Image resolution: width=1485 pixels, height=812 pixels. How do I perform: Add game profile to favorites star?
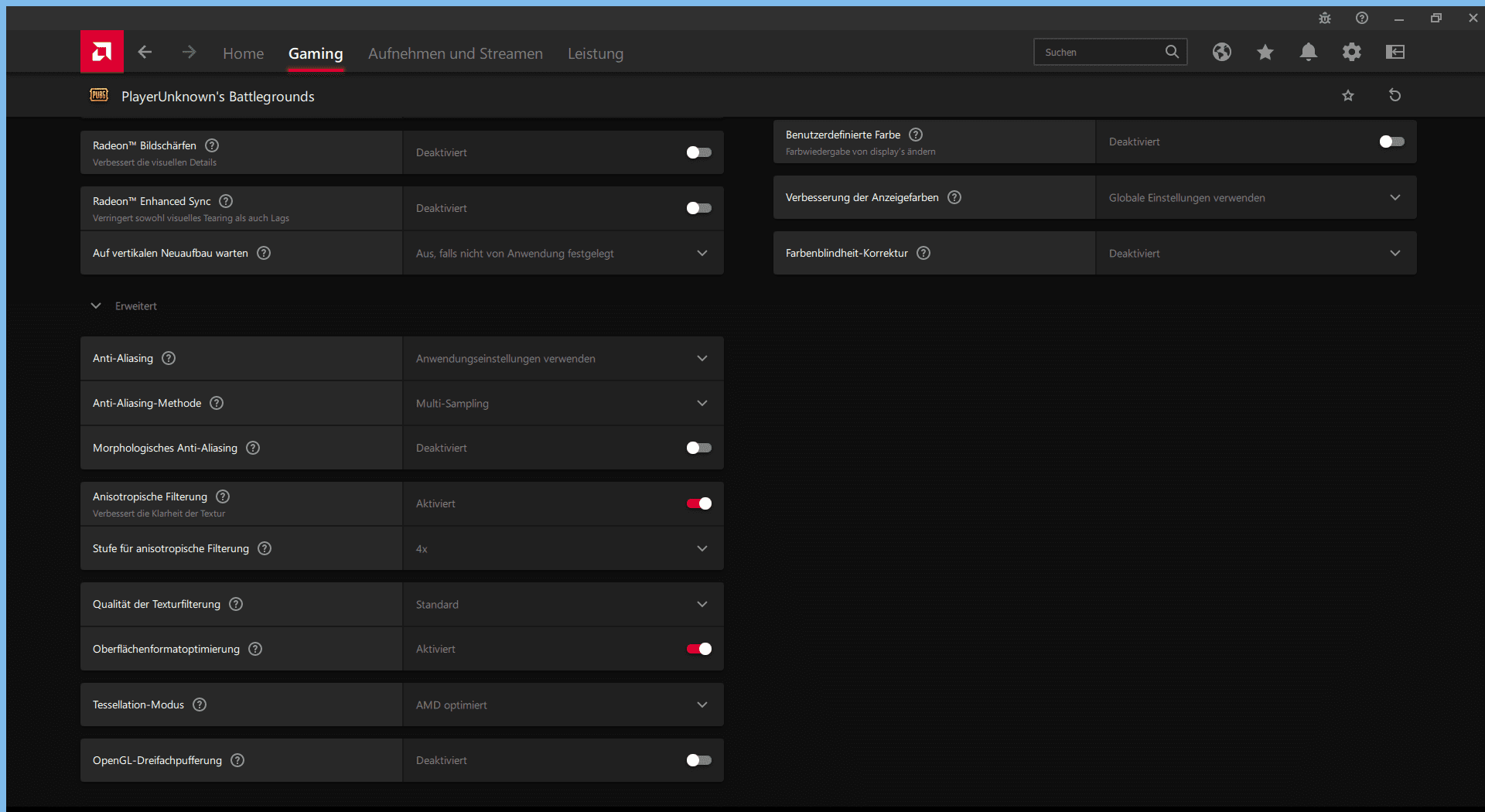[1348, 95]
